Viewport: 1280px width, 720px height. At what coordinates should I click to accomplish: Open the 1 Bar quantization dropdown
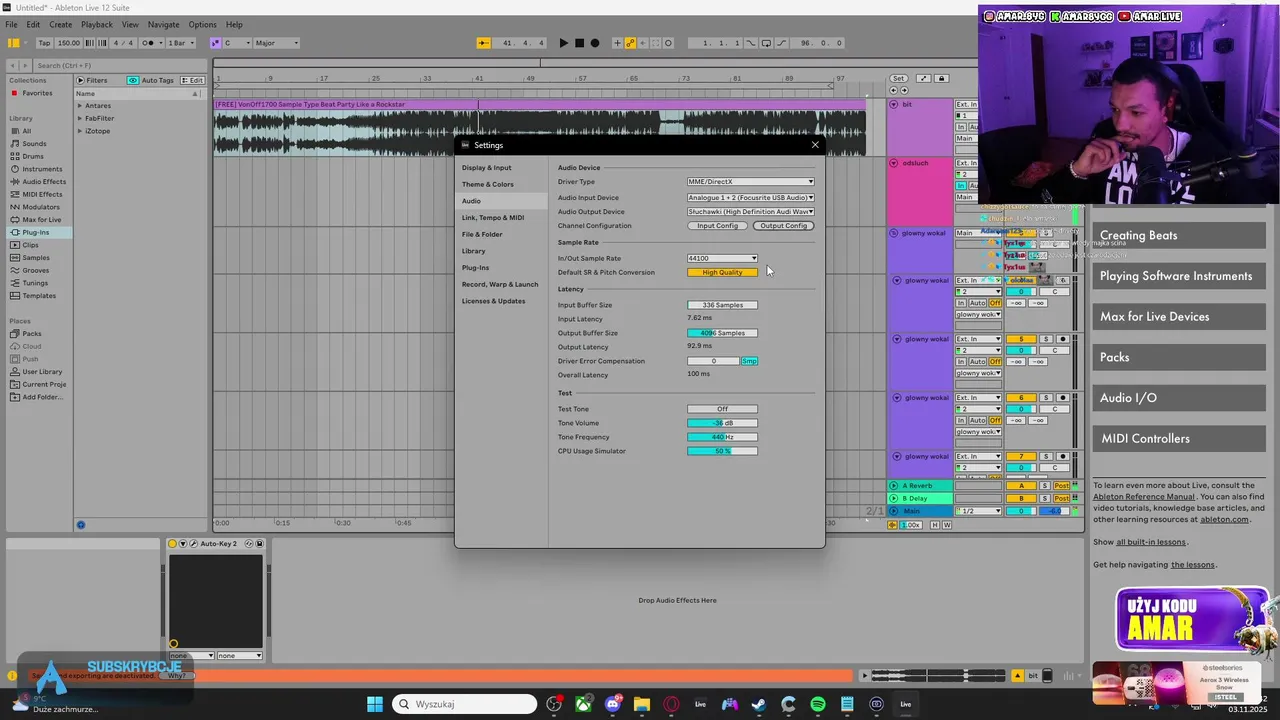180,43
